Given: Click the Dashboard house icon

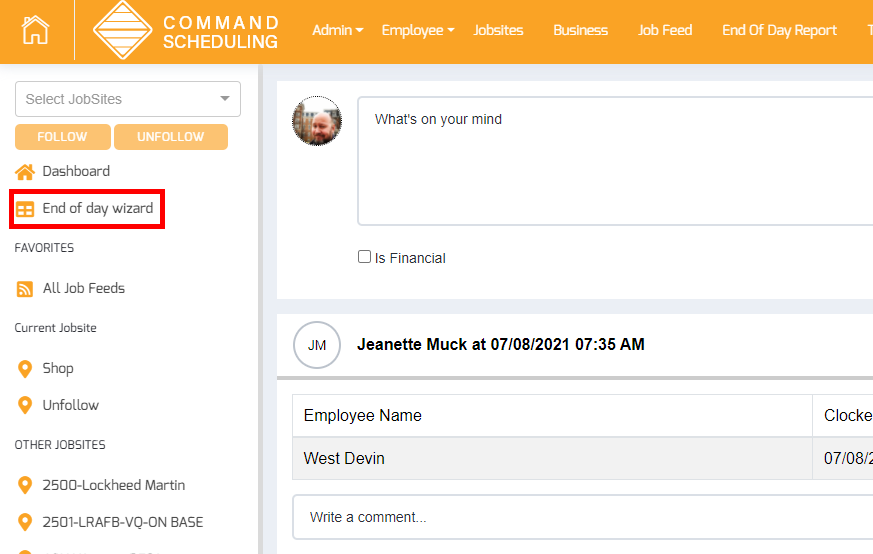Looking at the screenshot, I should pos(25,172).
